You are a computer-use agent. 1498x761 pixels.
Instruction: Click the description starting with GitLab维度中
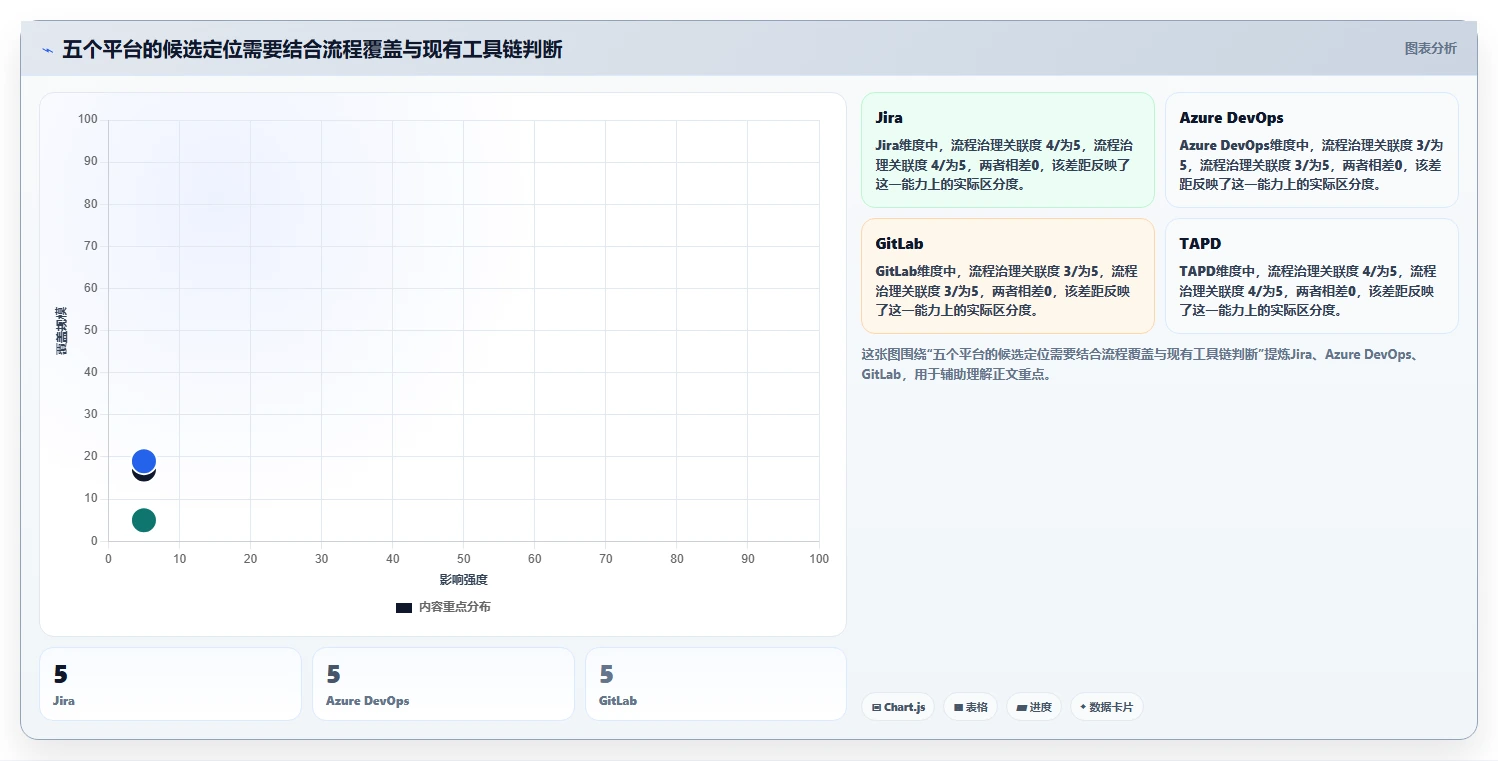(x=1007, y=290)
